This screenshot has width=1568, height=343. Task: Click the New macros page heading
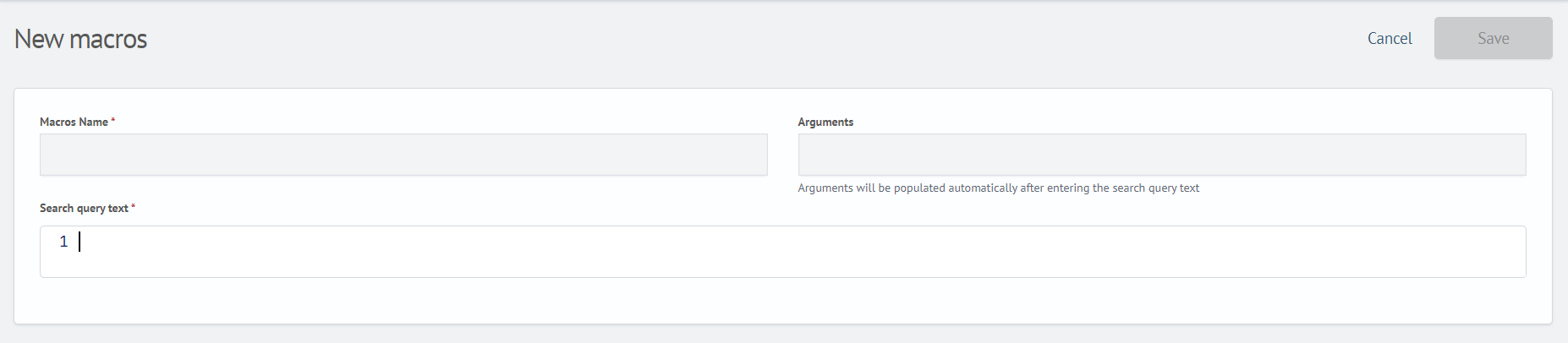point(80,39)
